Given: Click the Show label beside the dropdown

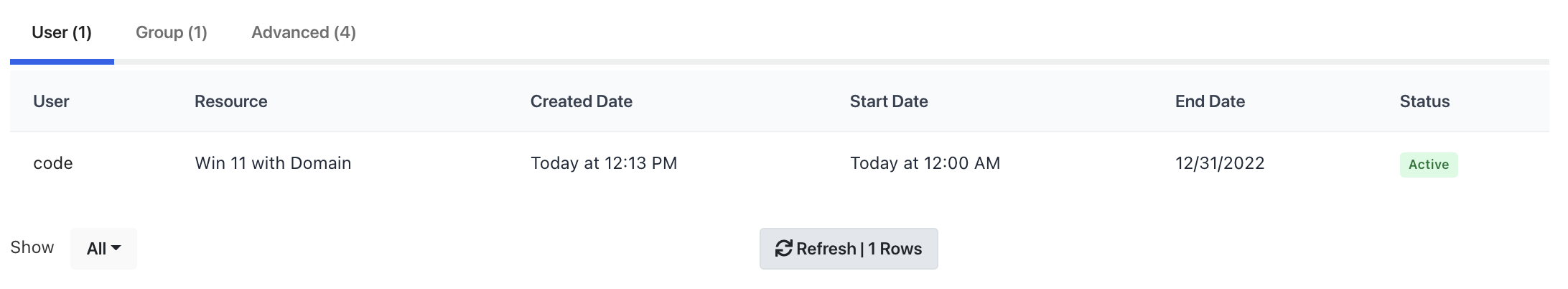Looking at the screenshot, I should tap(32, 247).
